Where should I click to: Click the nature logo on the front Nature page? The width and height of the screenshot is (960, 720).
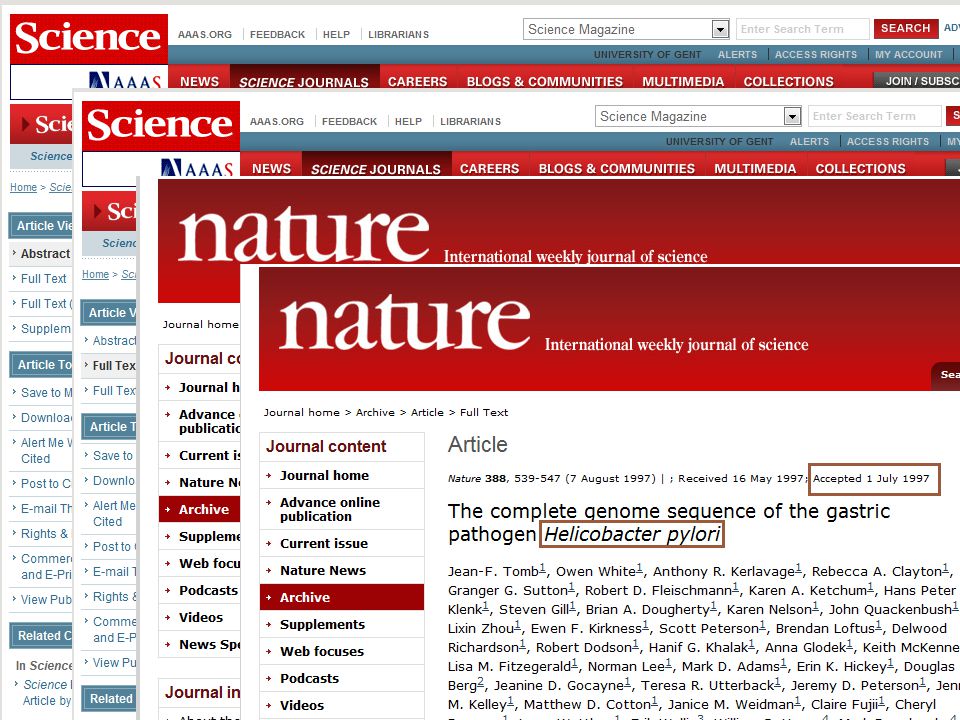pos(405,322)
